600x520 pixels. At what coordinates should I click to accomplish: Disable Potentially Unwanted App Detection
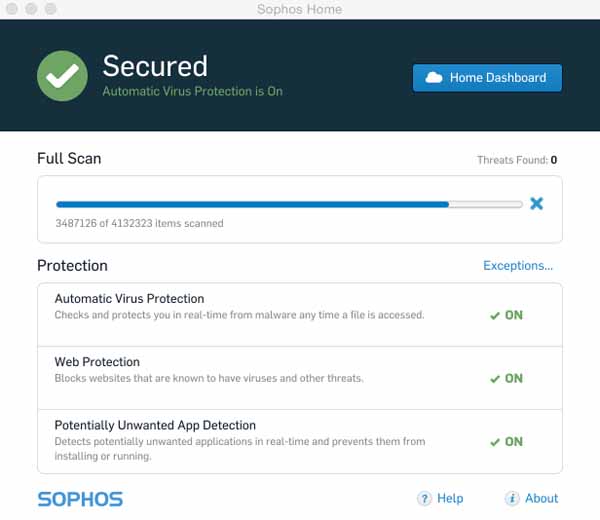coord(506,441)
